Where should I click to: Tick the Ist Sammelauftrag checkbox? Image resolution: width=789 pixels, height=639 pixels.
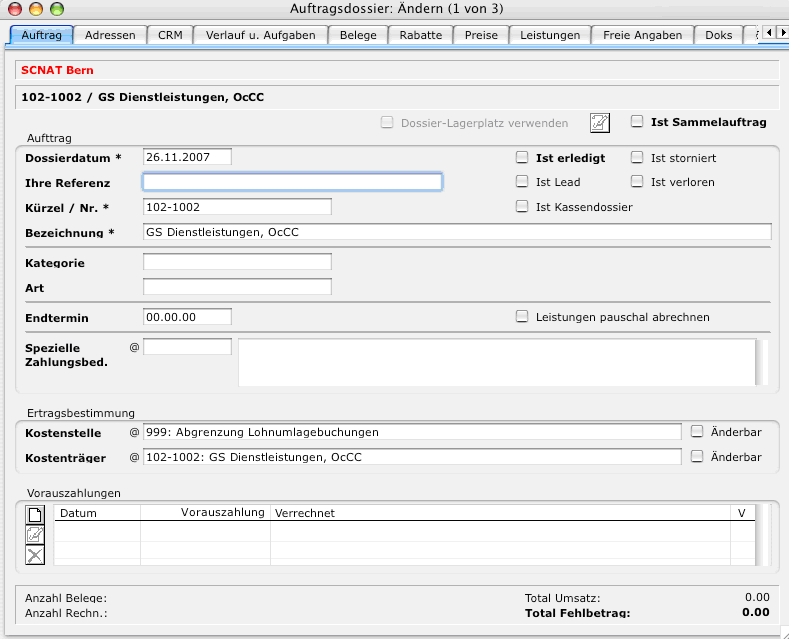pos(637,122)
